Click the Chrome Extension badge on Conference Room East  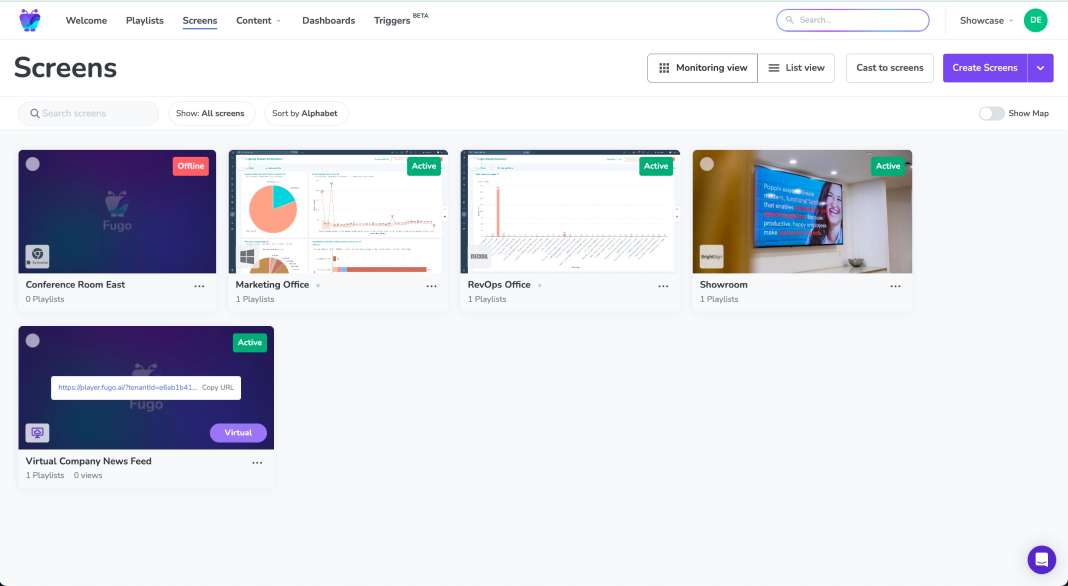[x=39, y=255]
